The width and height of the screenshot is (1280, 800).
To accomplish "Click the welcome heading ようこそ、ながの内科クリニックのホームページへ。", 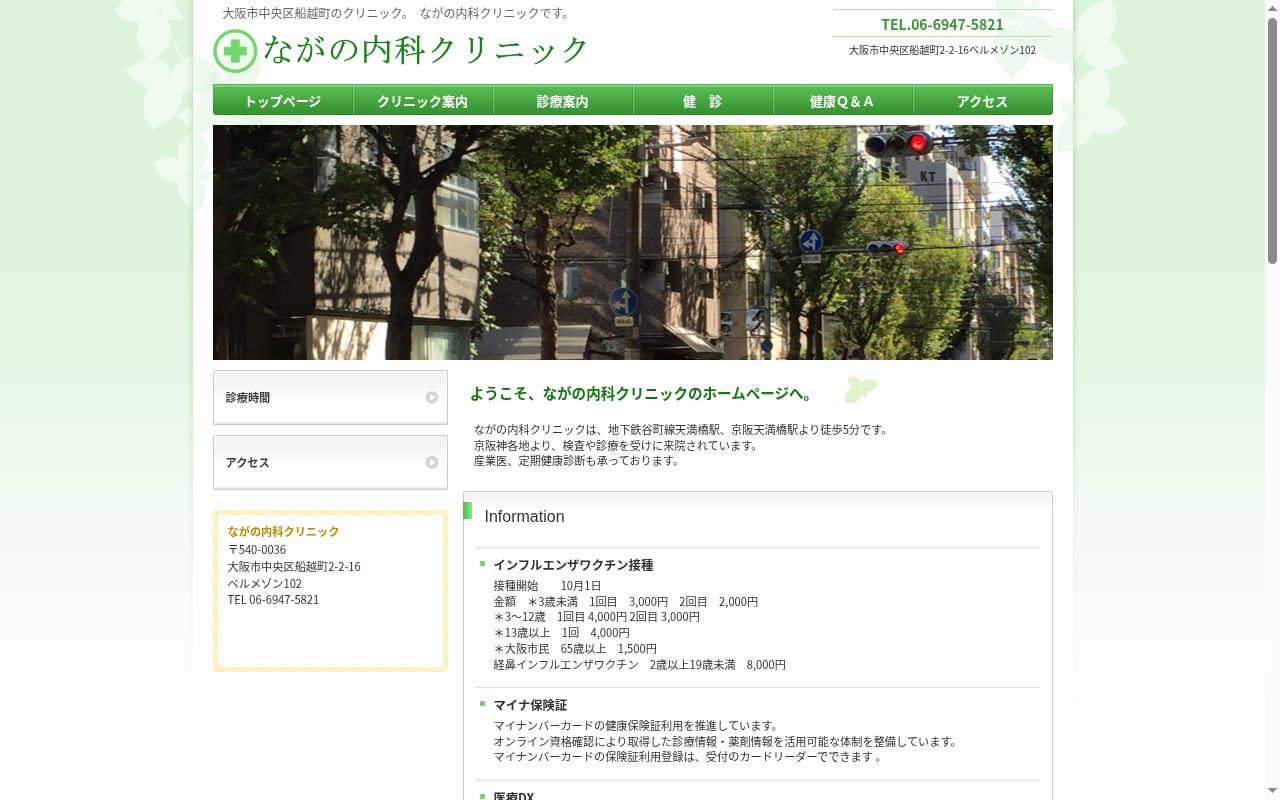I will (x=643, y=394).
